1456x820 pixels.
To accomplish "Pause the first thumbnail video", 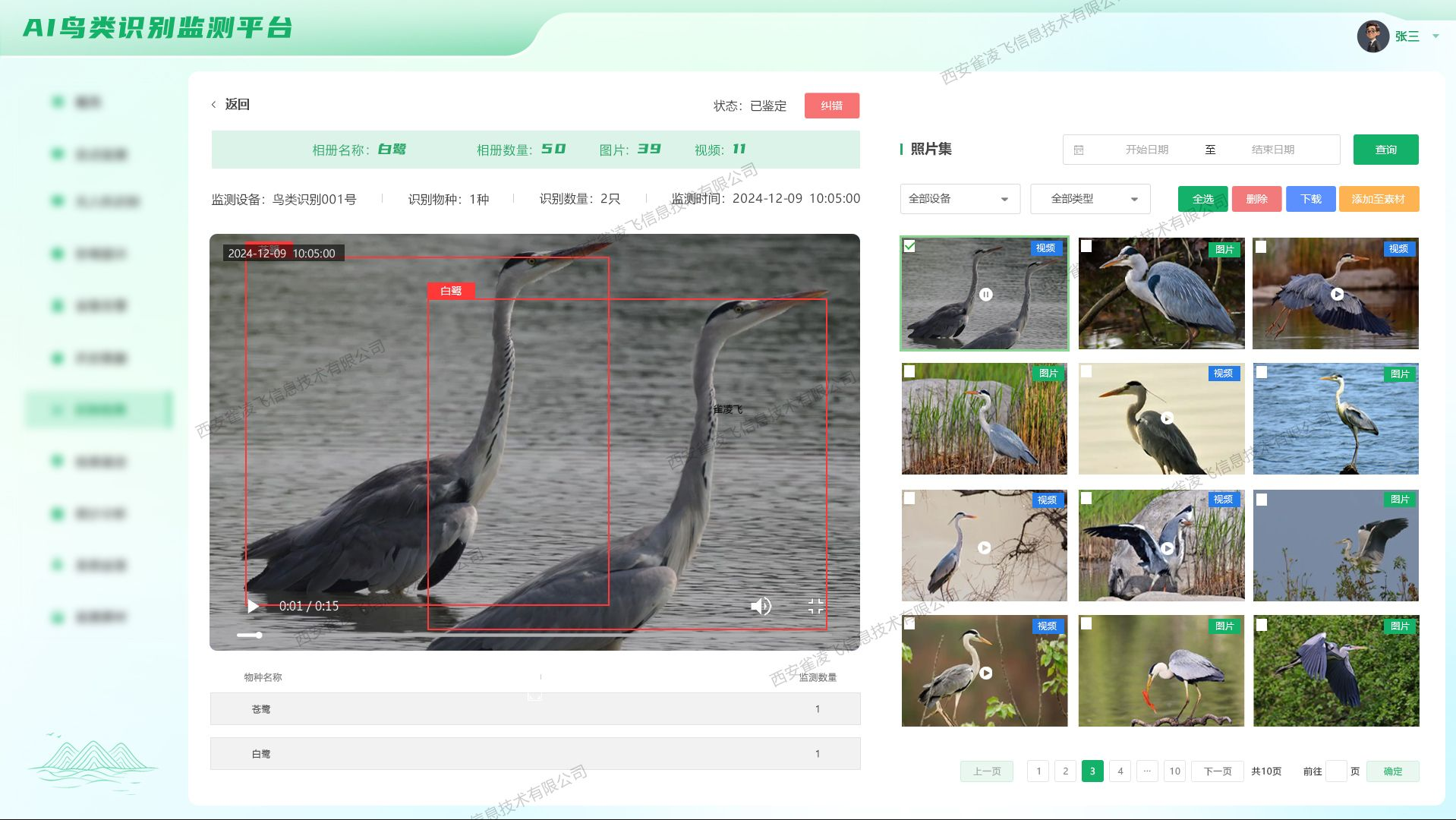I will [x=985, y=295].
